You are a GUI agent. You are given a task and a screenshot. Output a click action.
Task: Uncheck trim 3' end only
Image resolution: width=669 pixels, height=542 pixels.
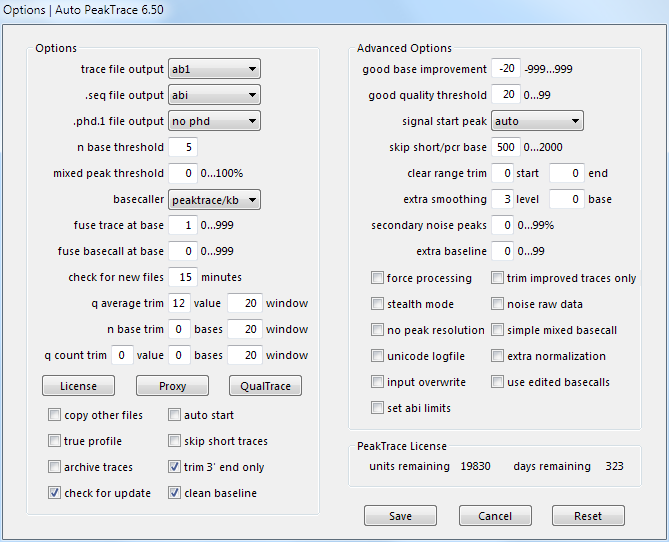pyautogui.click(x=174, y=467)
